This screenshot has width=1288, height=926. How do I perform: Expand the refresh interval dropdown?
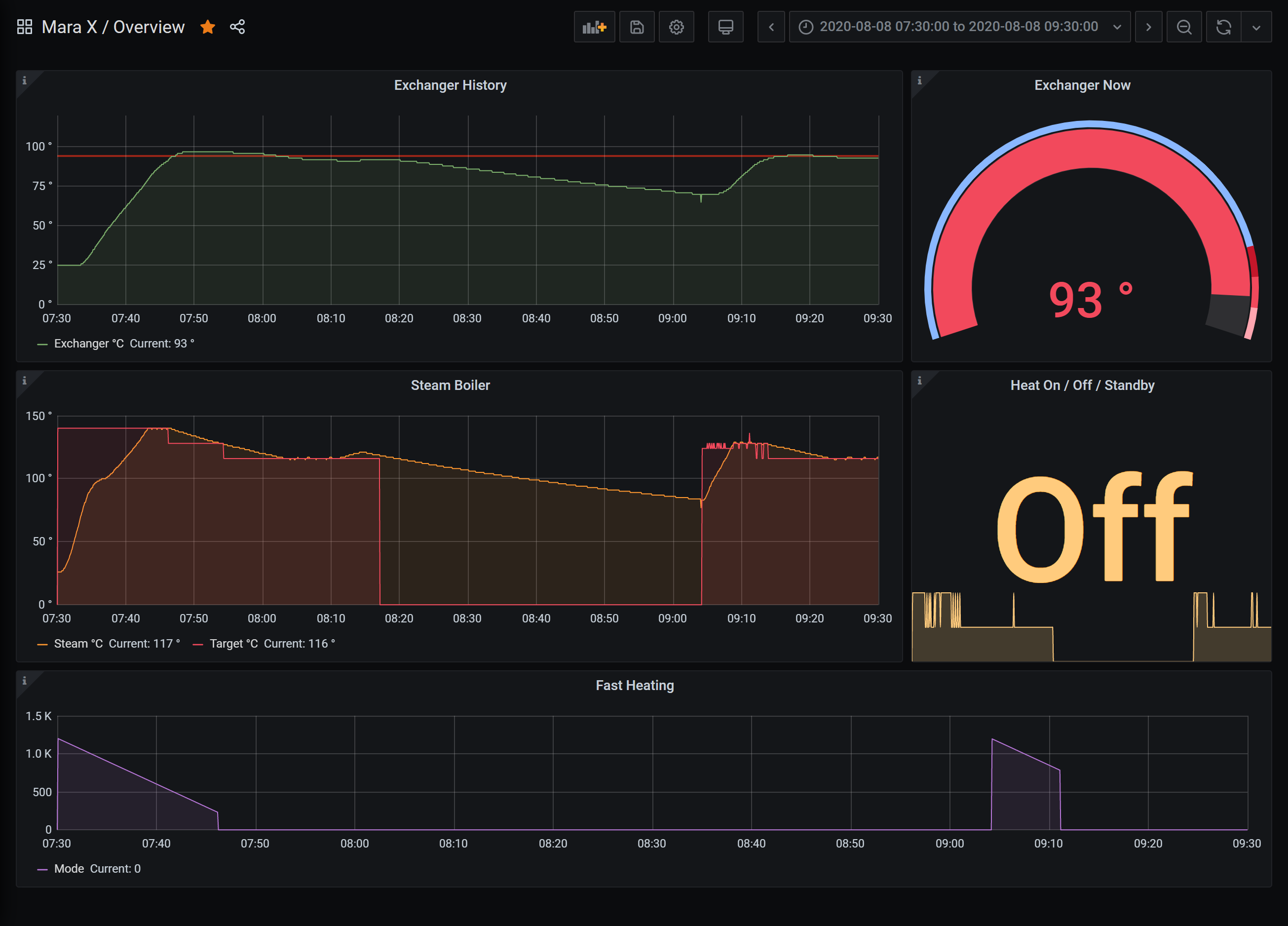click(x=1256, y=27)
